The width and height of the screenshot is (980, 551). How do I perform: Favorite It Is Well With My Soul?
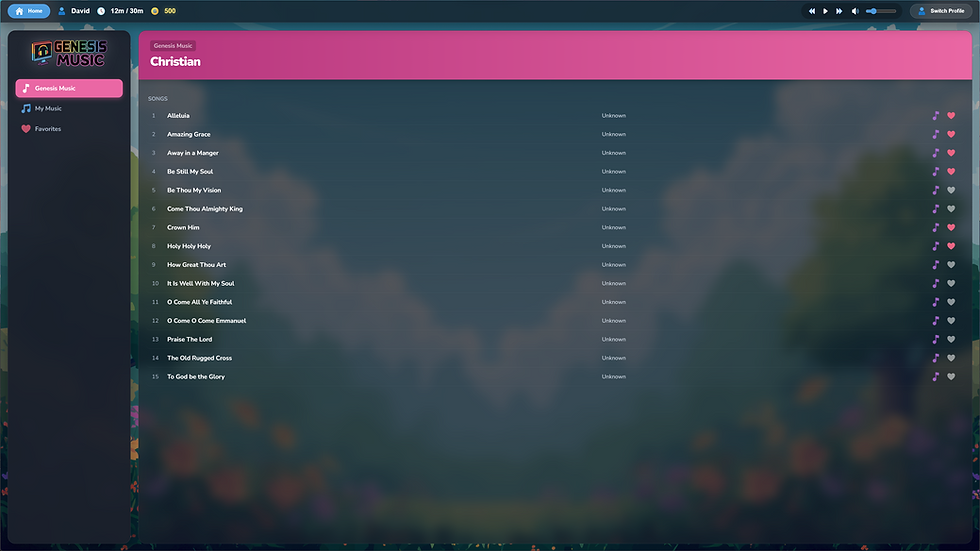click(x=951, y=284)
